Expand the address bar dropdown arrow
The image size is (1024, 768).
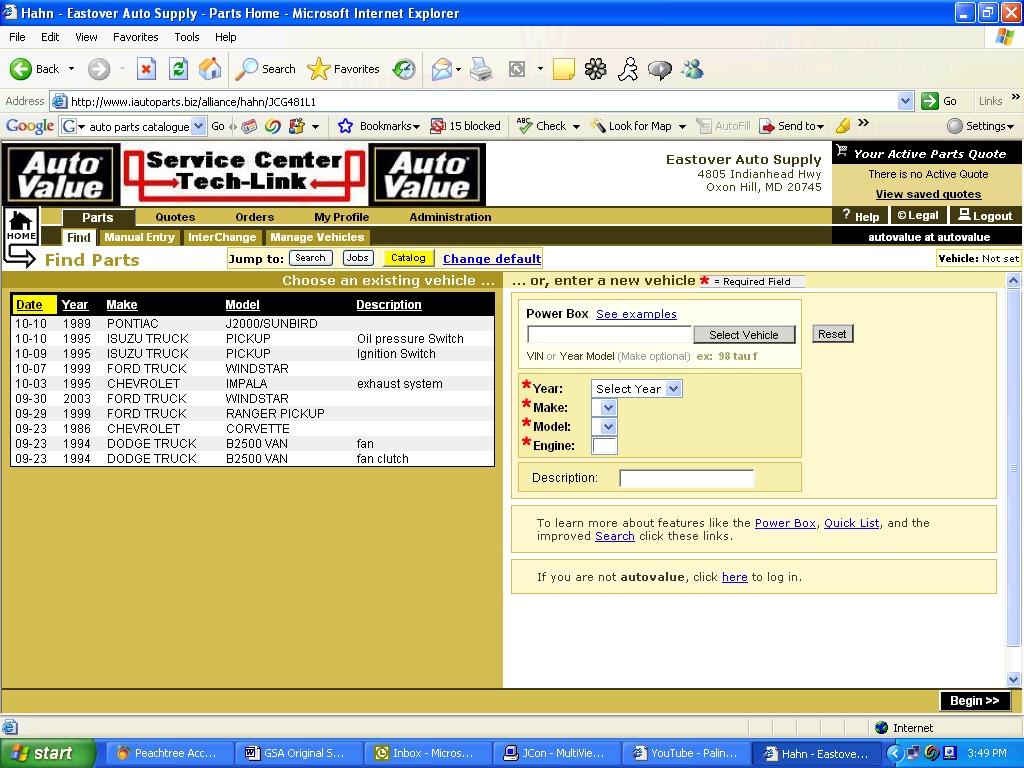click(x=905, y=101)
